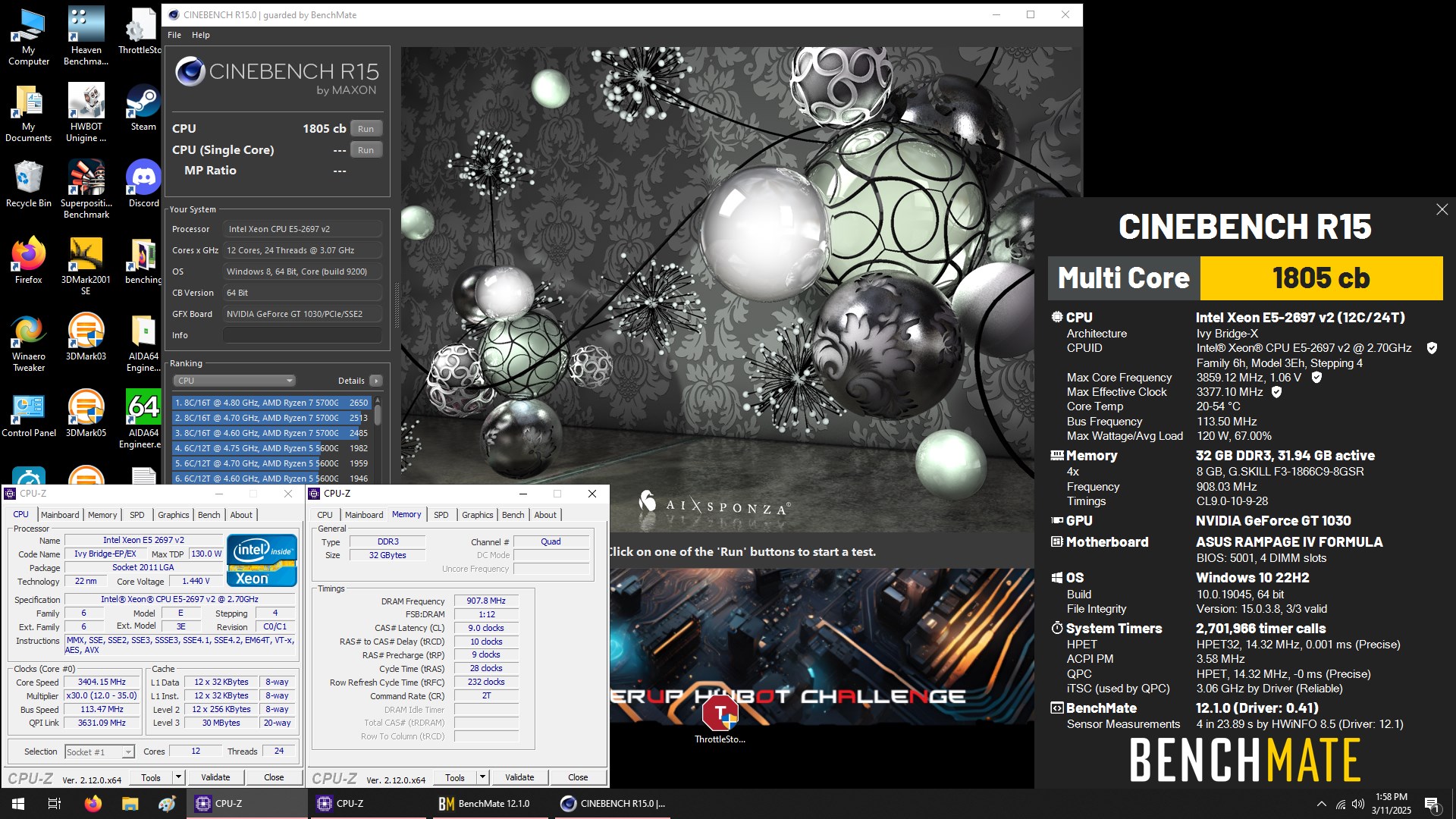Screen dimensions: 1456x819
Task: Open the notification center icon
Action: (x=1432, y=804)
